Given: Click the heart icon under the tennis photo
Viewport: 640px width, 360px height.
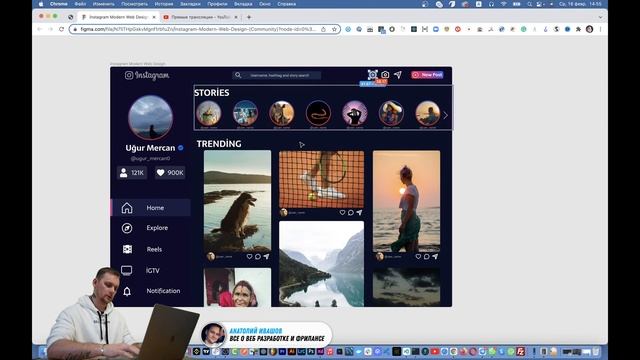Looking at the screenshot, I should pos(342,213).
